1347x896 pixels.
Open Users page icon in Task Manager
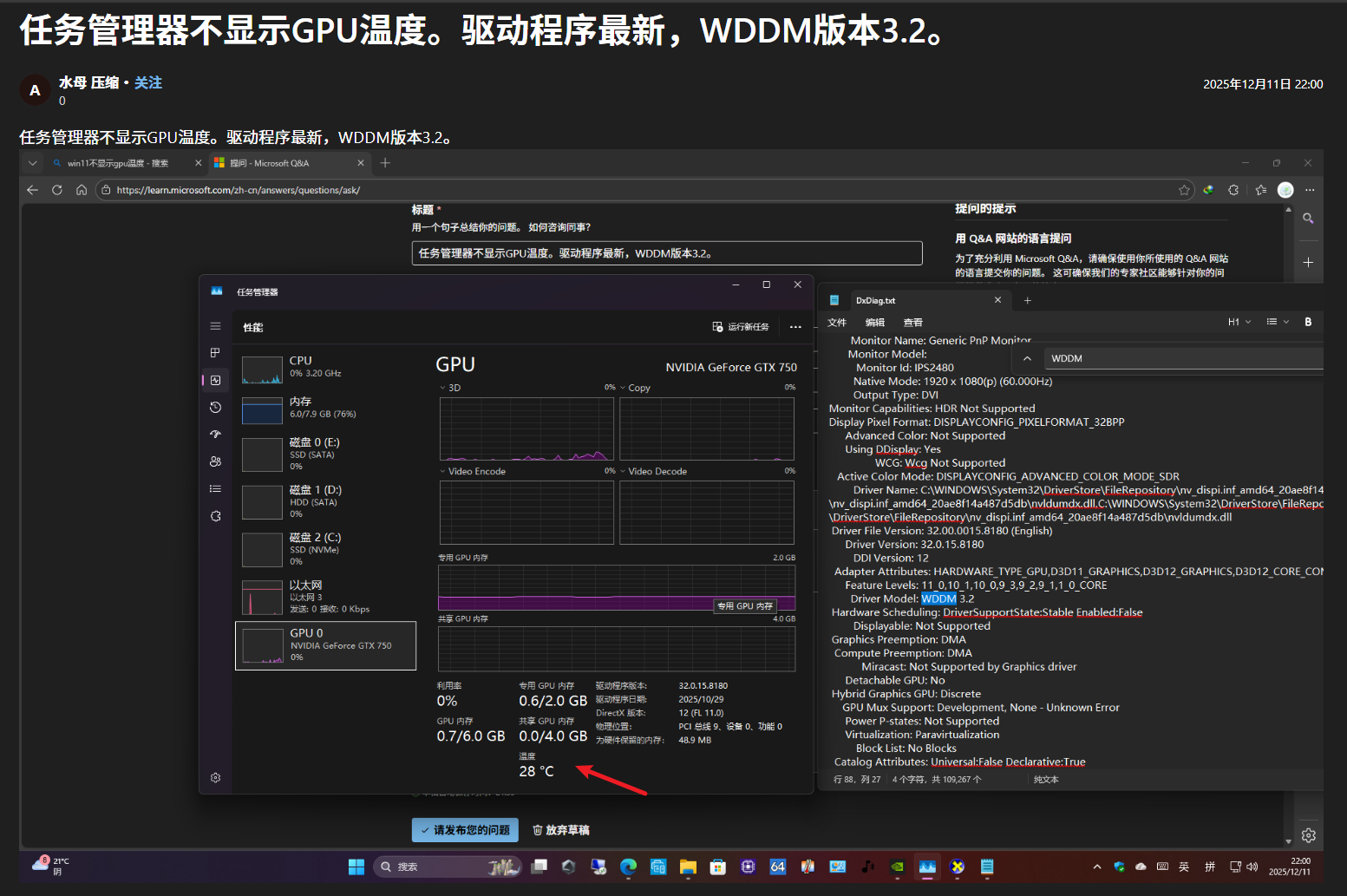tap(215, 461)
